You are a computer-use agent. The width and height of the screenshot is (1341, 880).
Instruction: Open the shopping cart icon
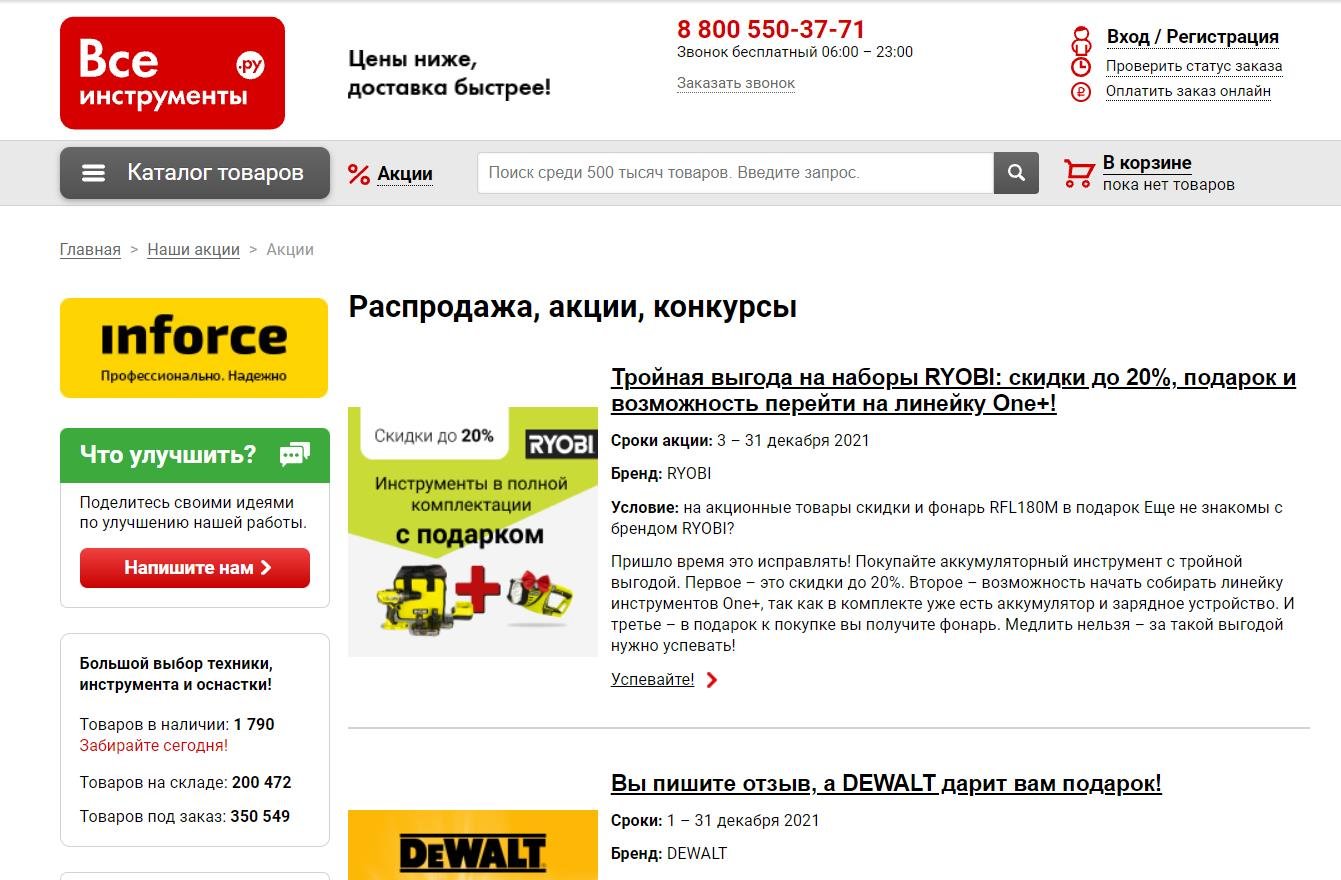click(x=1079, y=173)
